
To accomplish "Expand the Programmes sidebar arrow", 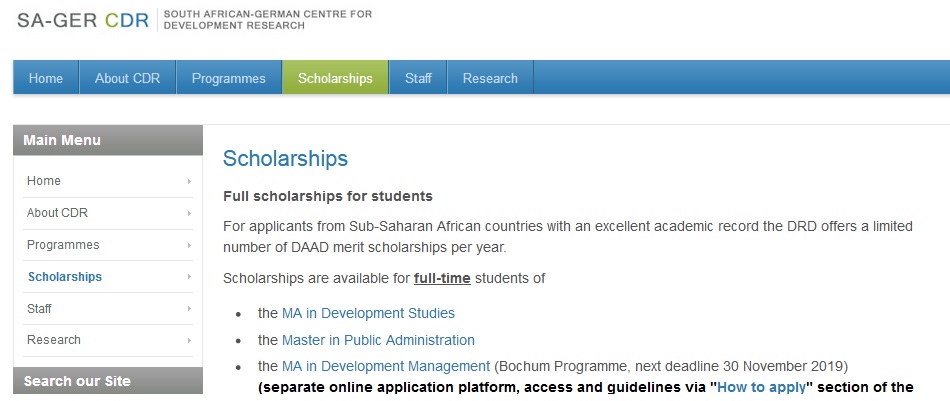I will [x=189, y=245].
